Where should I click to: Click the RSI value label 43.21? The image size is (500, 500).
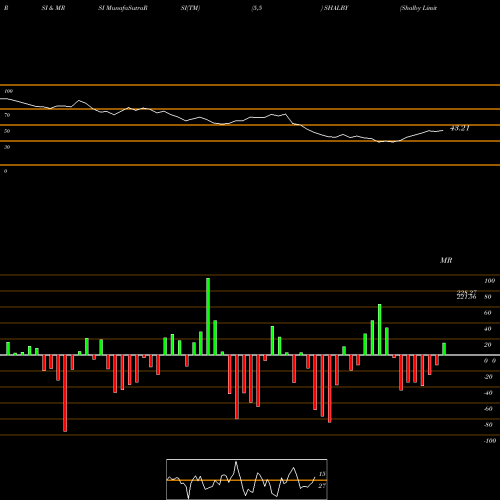(460, 128)
